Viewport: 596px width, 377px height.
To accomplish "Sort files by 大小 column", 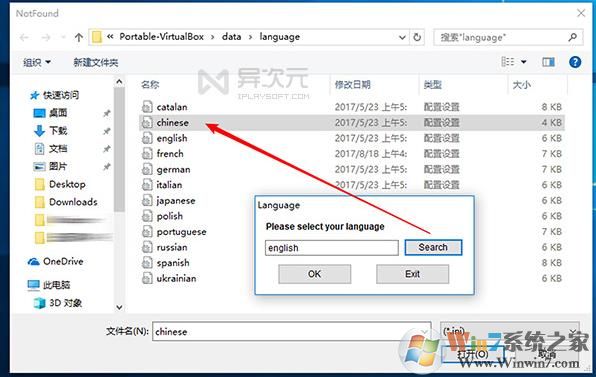I will [x=522, y=85].
